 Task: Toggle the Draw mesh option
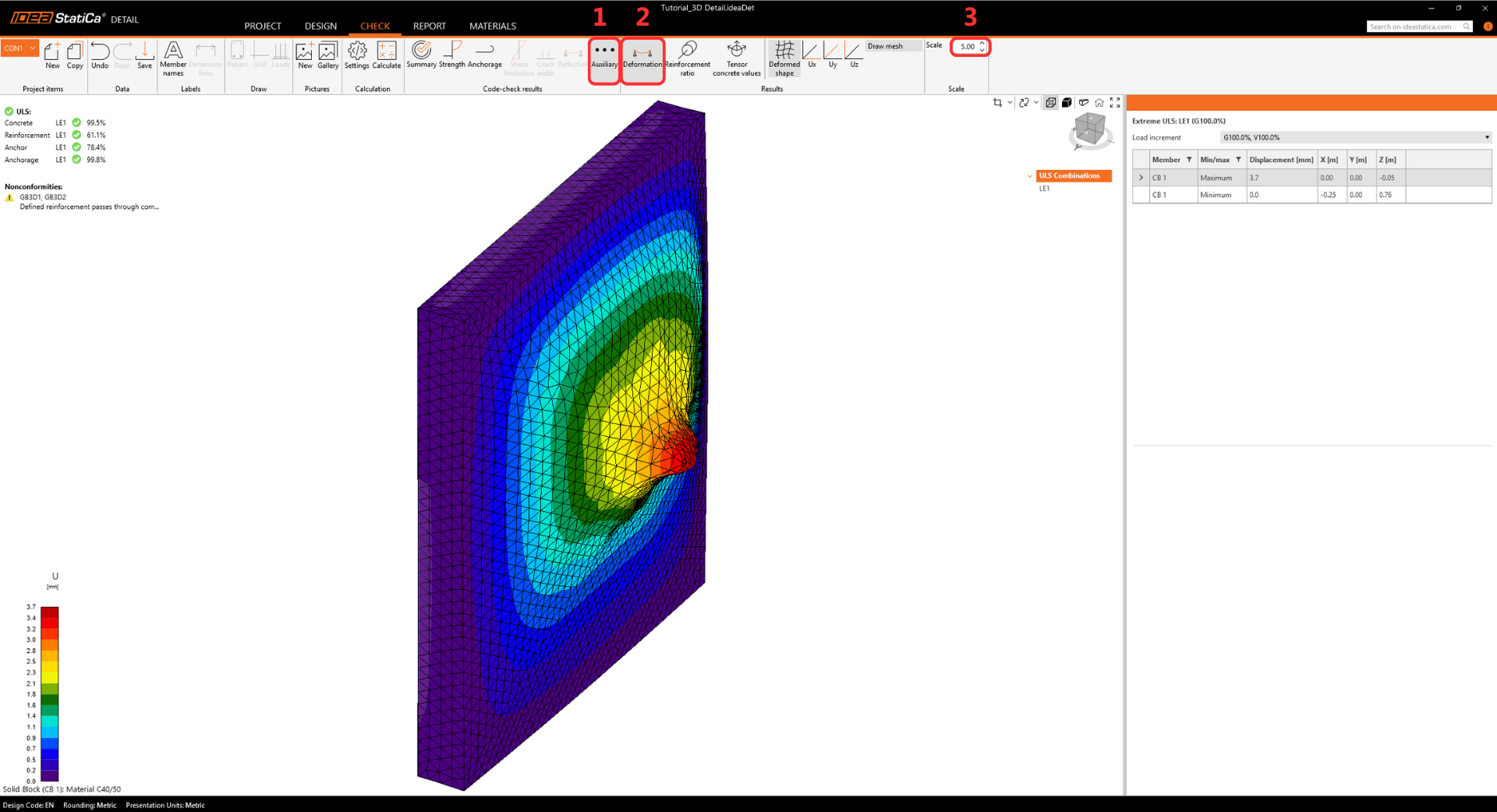(x=885, y=46)
